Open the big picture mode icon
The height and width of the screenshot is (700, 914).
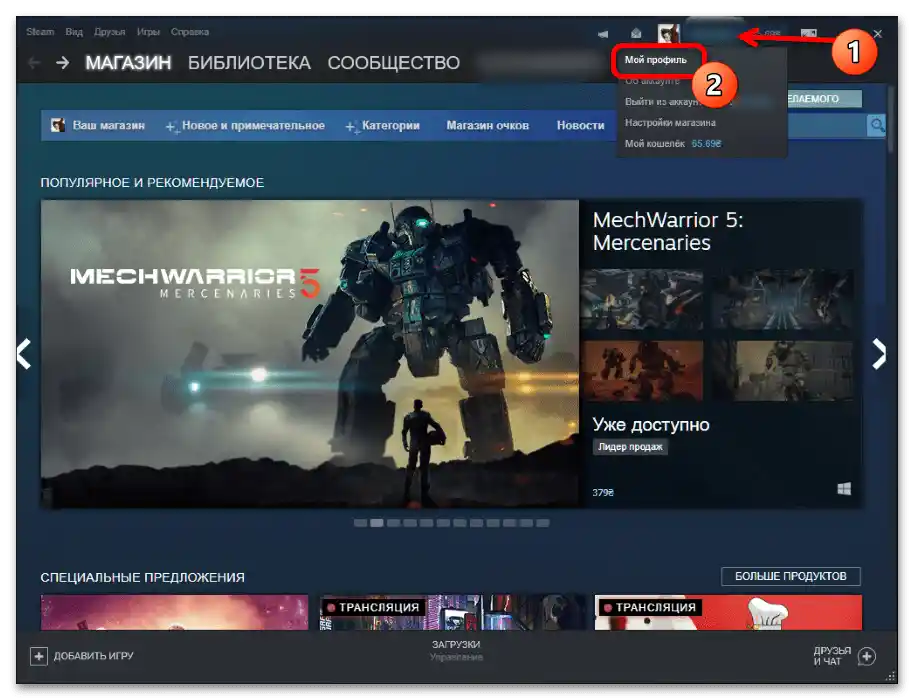808,33
